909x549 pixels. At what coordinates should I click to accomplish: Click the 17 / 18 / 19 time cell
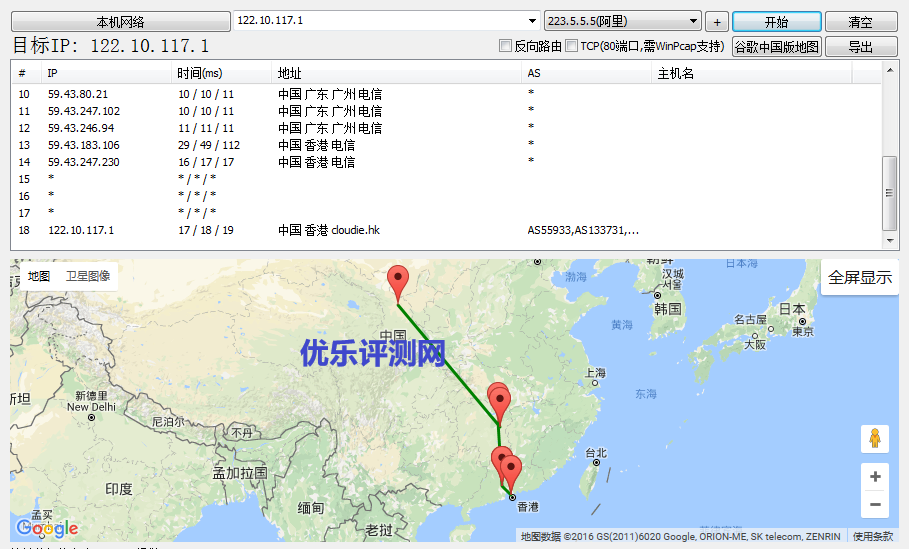click(206, 230)
